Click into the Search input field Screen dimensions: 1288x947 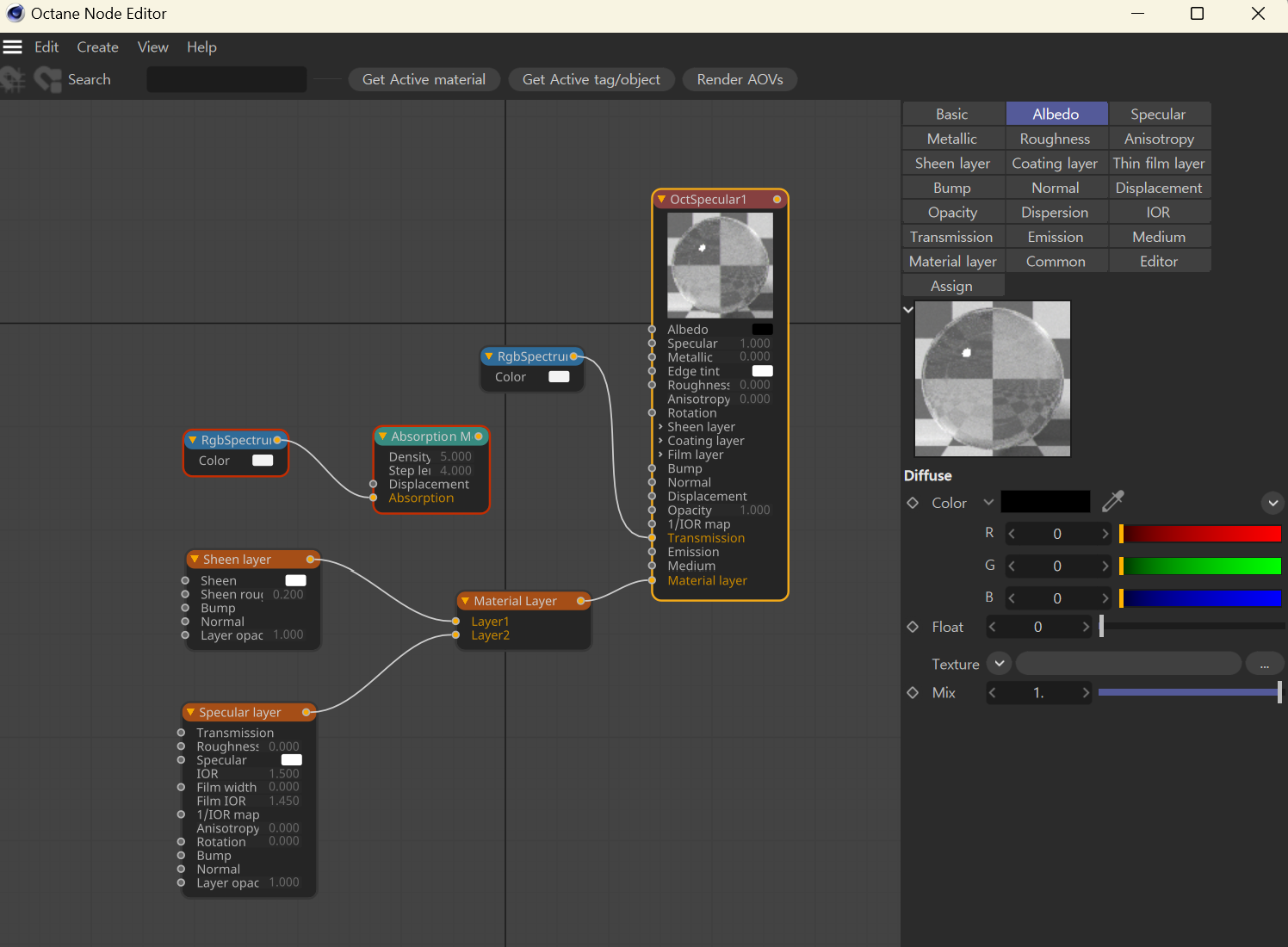(x=227, y=79)
